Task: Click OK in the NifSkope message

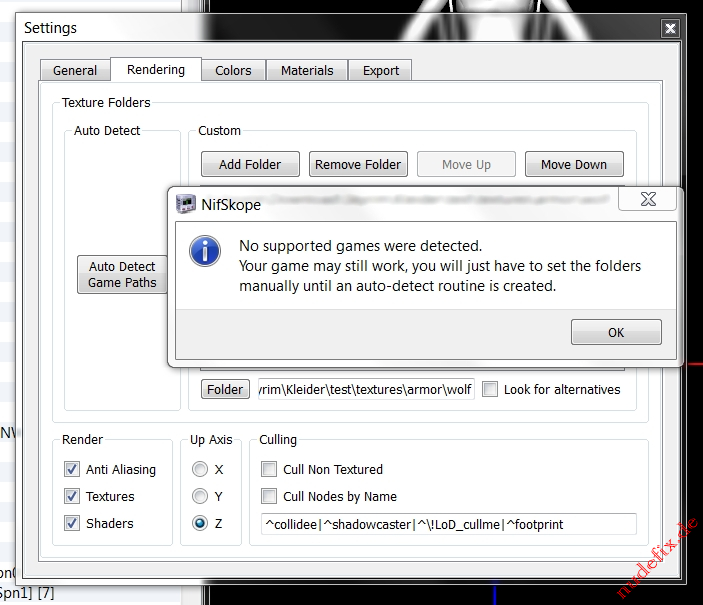Action: pyautogui.click(x=616, y=333)
